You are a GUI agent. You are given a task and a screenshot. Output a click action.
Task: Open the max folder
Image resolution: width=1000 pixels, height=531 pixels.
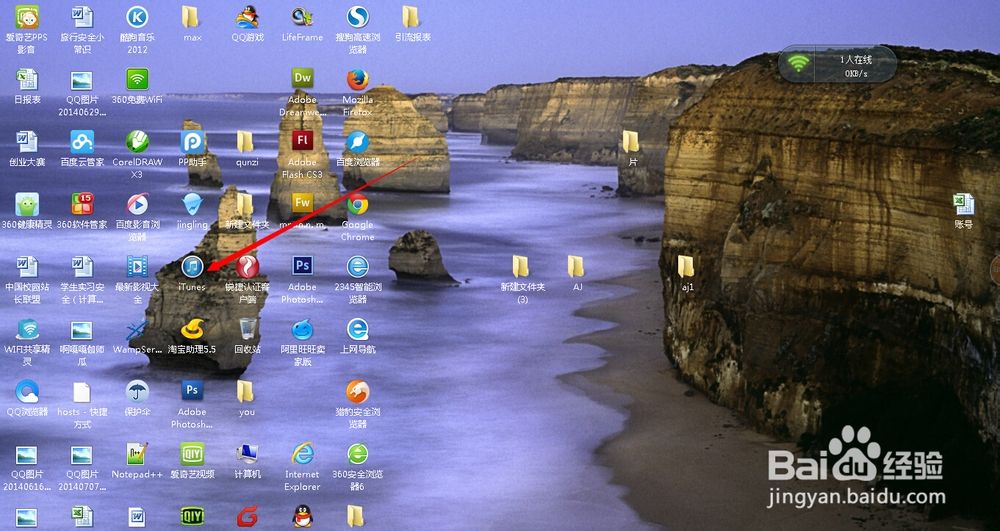click(x=191, y=17)
